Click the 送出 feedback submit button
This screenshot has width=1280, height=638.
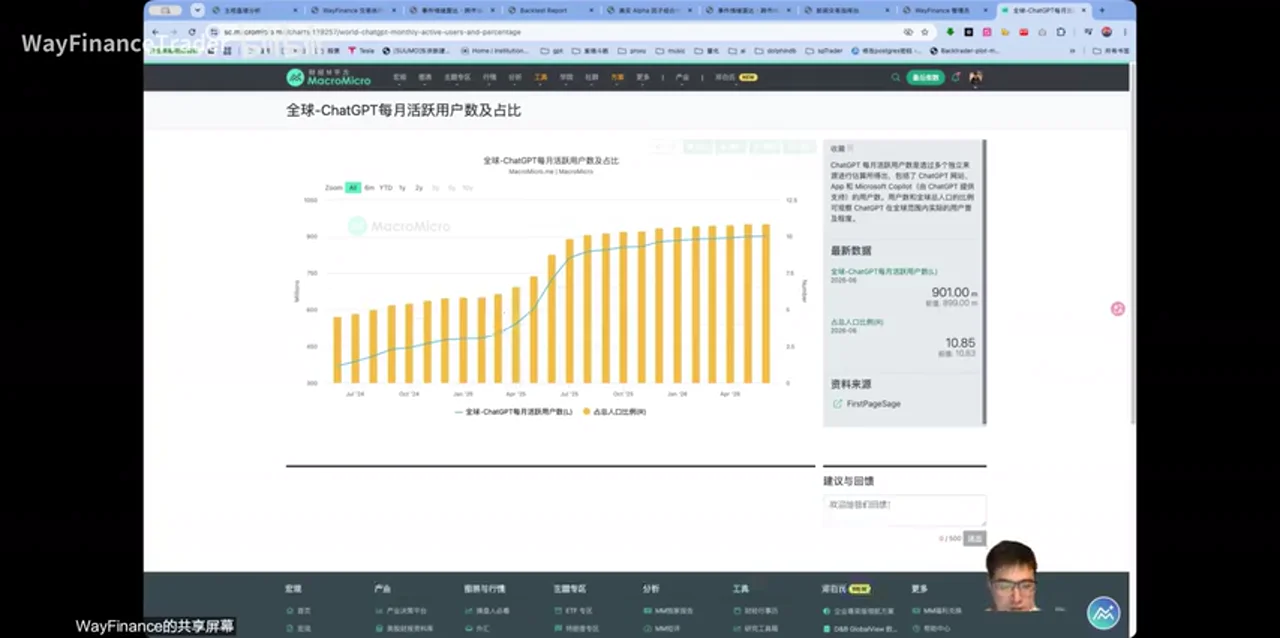pyautogui.click(x=975, y=538)
